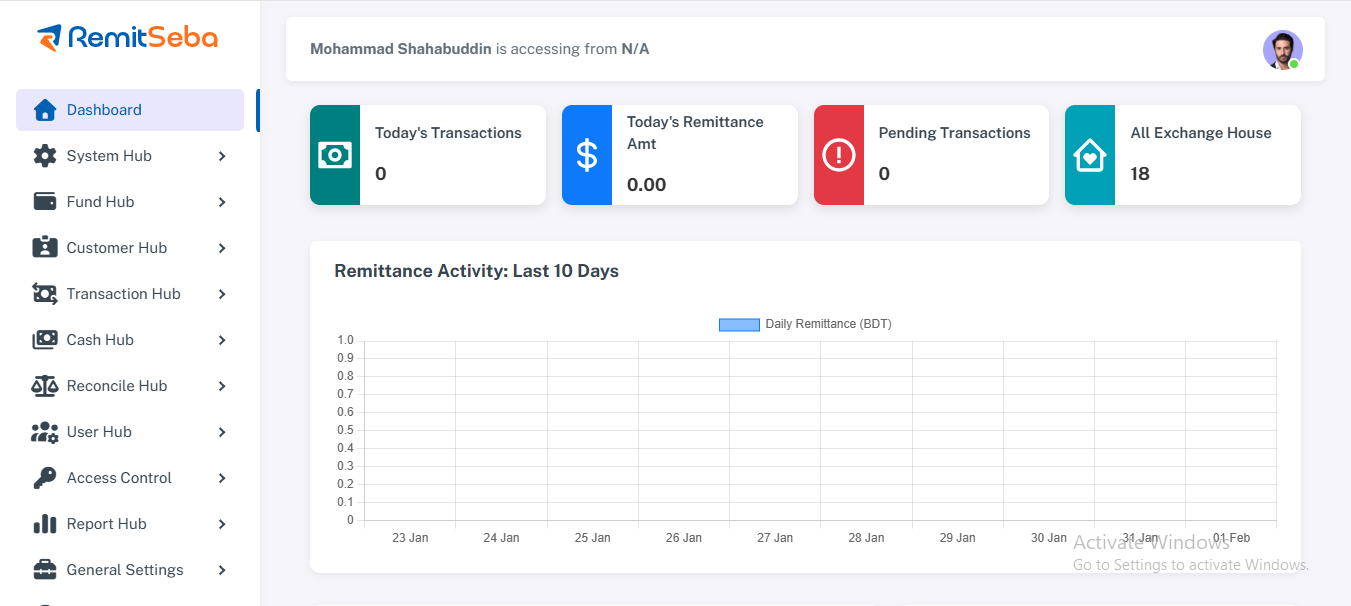Click the Transaction Hub money transfer icon
Screen dimensions: 1351x606
click(x=45, y=294)
